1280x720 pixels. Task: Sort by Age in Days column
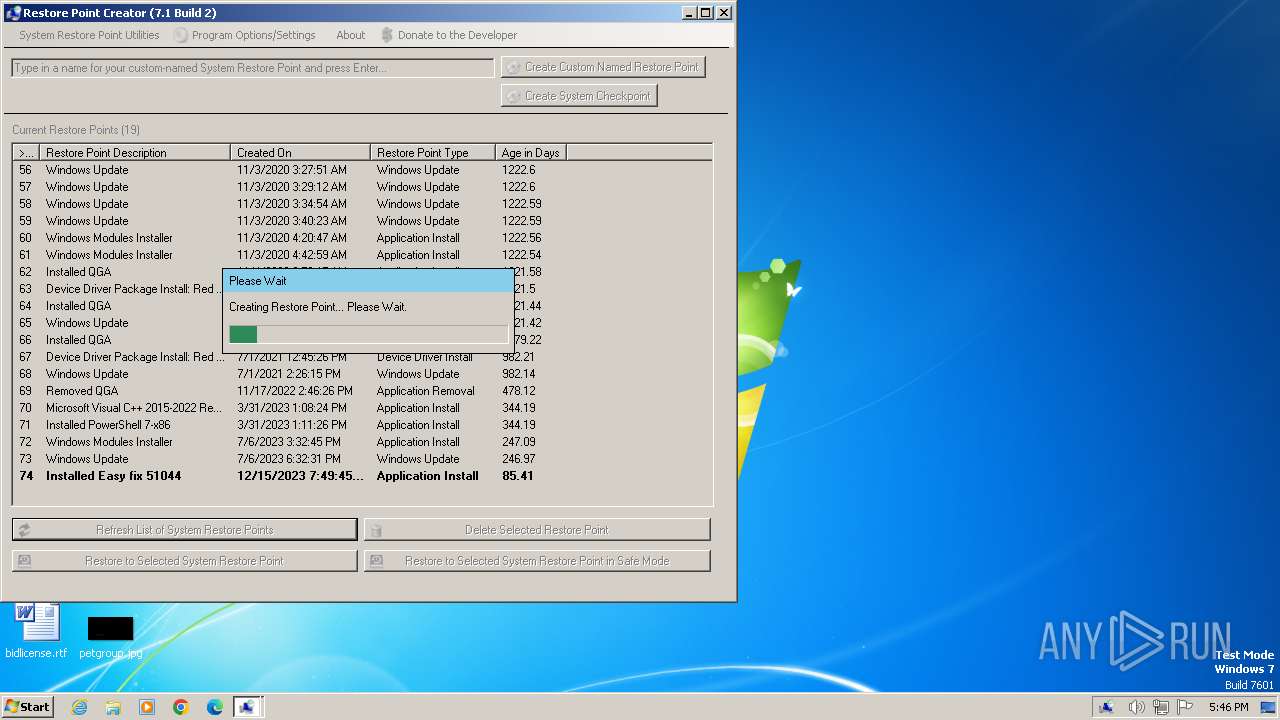(530, 153)
